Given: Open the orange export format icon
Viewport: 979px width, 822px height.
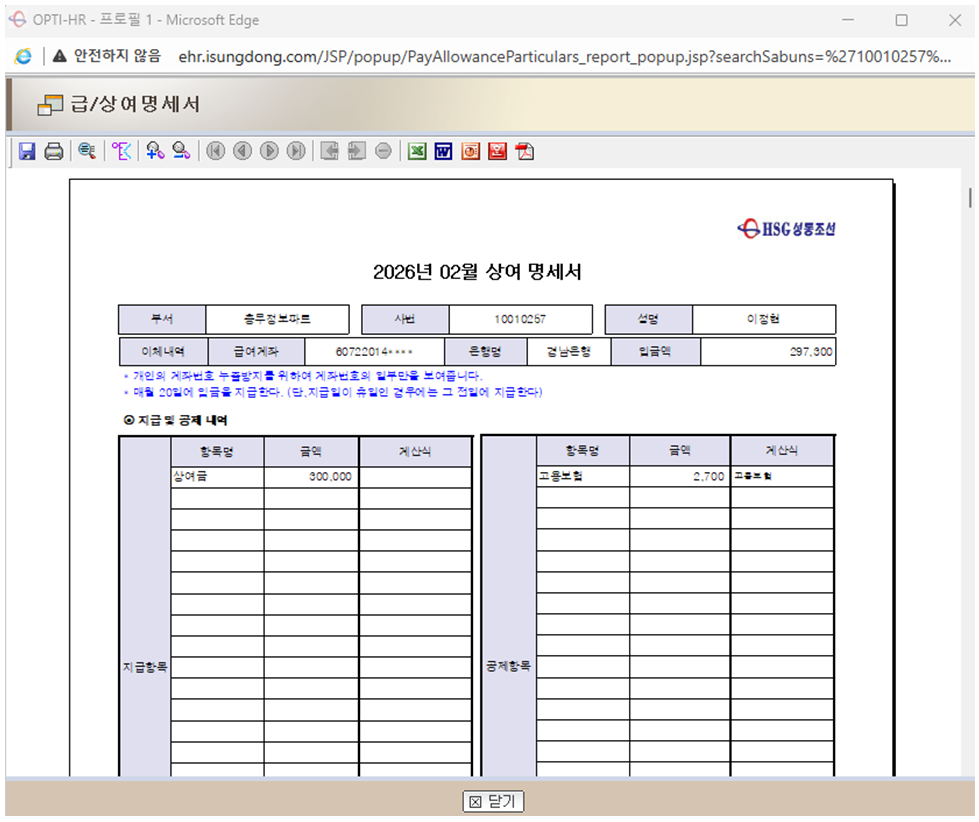Looking at the screenshot, I should click(x=468, y=151).
